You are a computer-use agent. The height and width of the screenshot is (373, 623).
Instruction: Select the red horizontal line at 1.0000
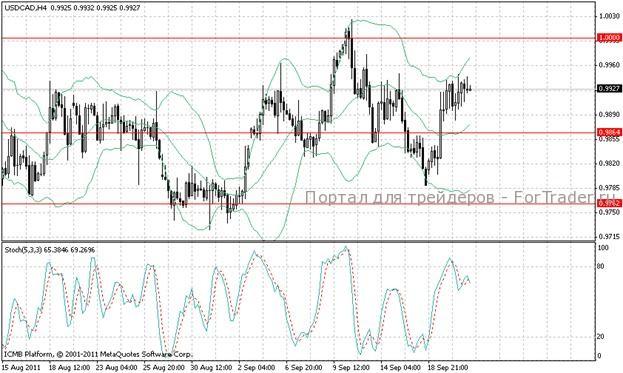298,39
